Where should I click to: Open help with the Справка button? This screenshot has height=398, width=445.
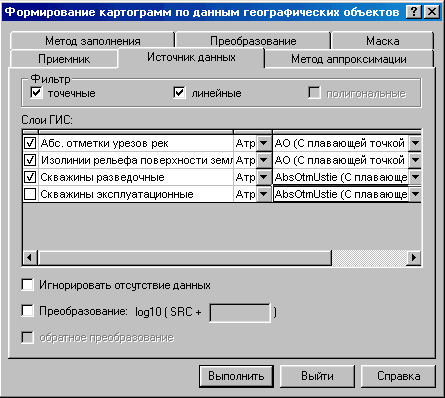point(398,376)
